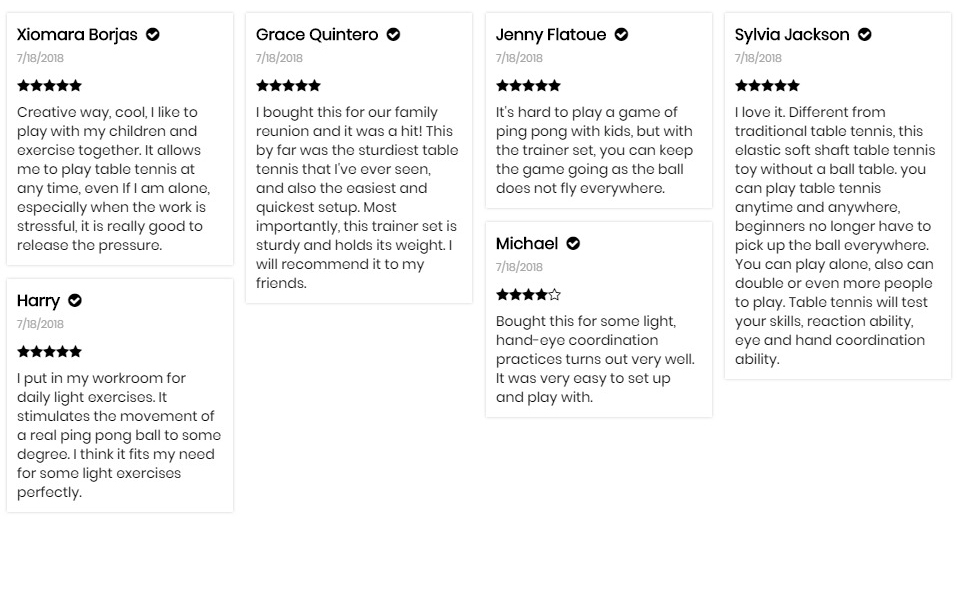Click Jenny Flatoue's ping pong review text

click(594, 150)
